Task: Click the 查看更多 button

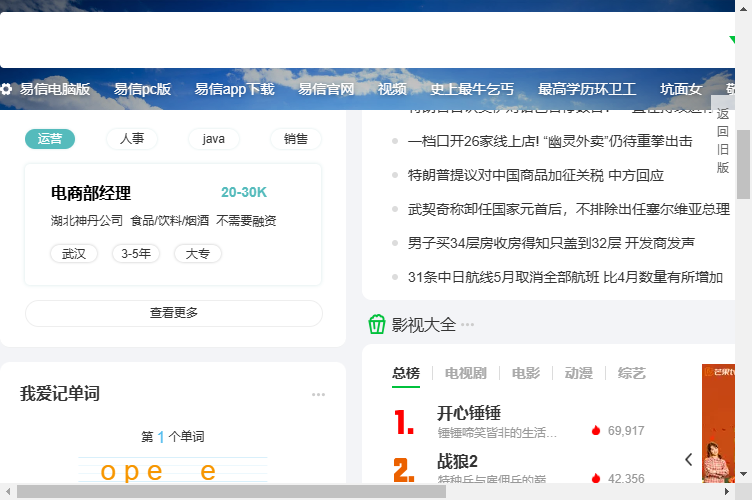Action: coord(174,313)
